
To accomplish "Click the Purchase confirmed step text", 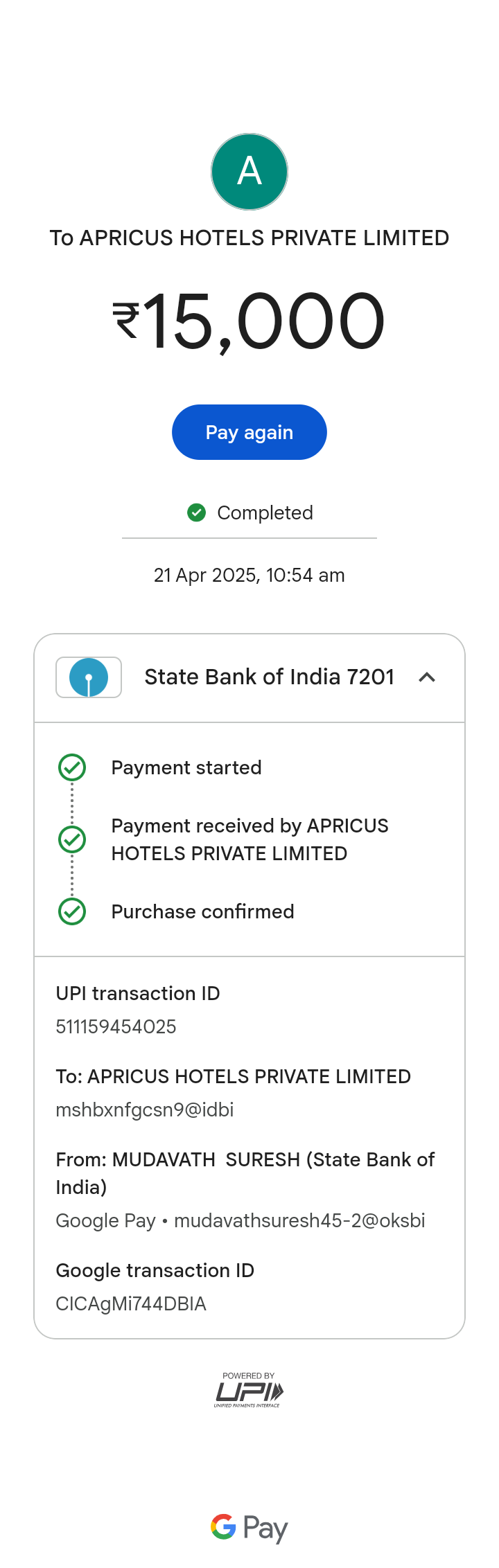I will point(202,911).
